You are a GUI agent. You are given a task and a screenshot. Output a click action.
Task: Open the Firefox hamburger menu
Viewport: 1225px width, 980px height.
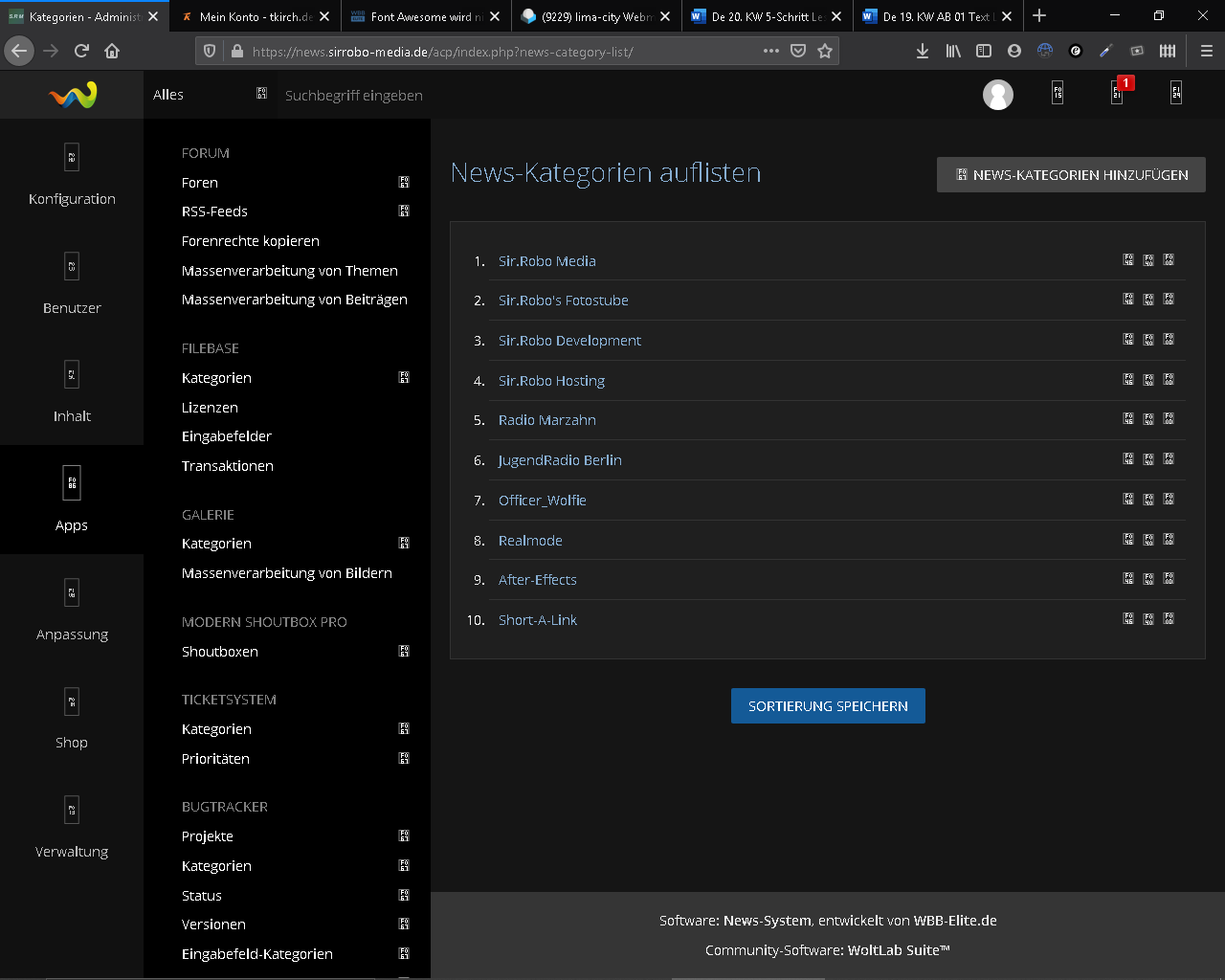[x=1206, y=51]
